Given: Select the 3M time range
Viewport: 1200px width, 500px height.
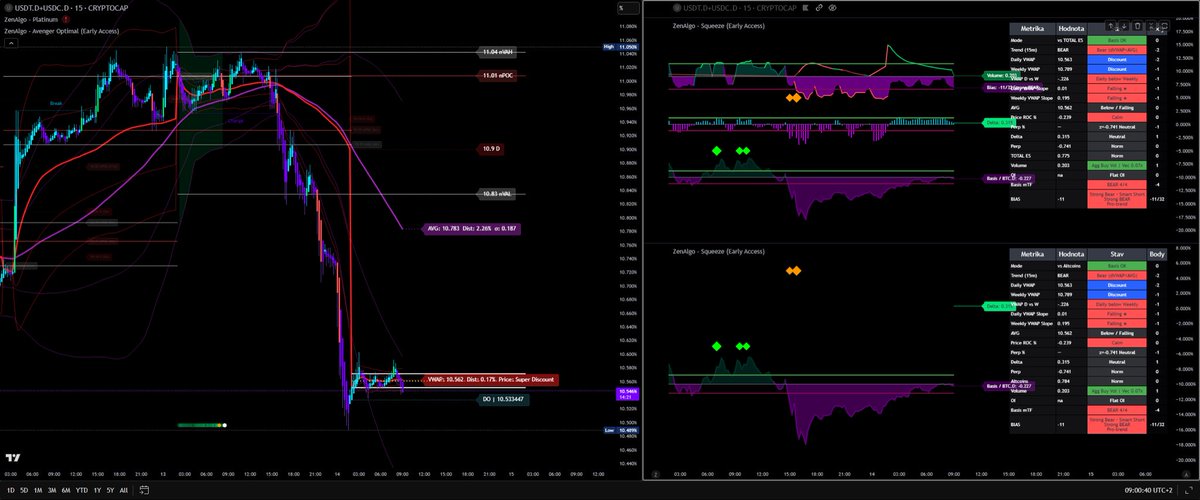Looking at the screenshot, I should point(52,491).
